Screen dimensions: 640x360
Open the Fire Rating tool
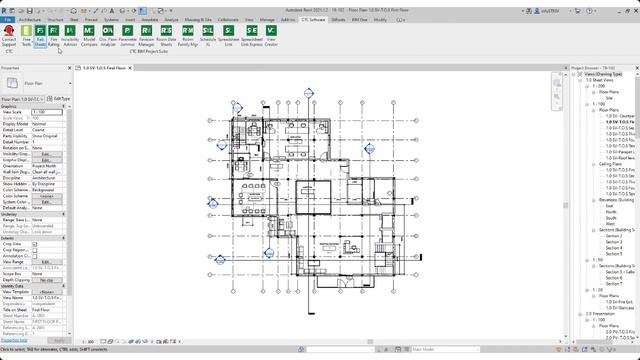53,36
